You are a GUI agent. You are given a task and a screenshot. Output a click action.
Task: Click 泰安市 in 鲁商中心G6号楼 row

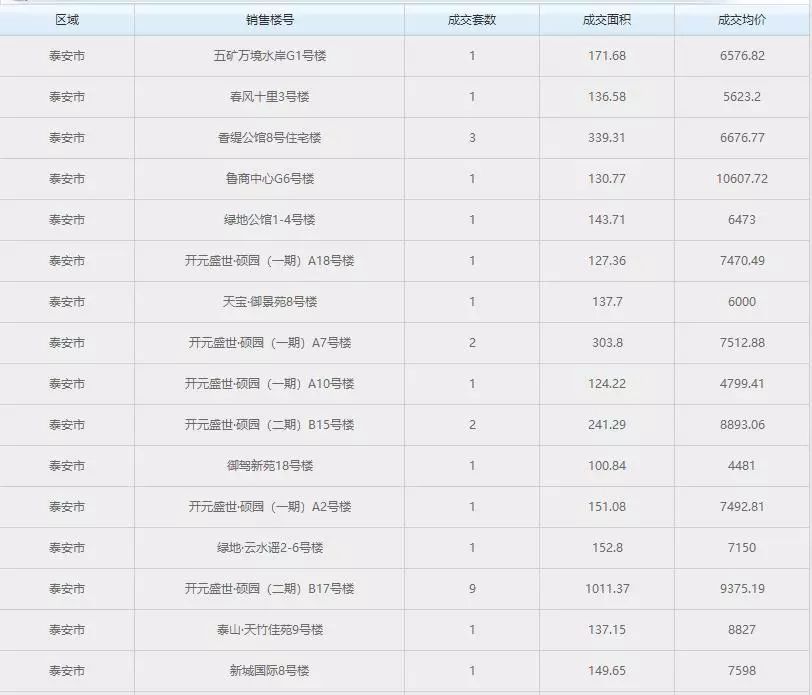point(67,179)
